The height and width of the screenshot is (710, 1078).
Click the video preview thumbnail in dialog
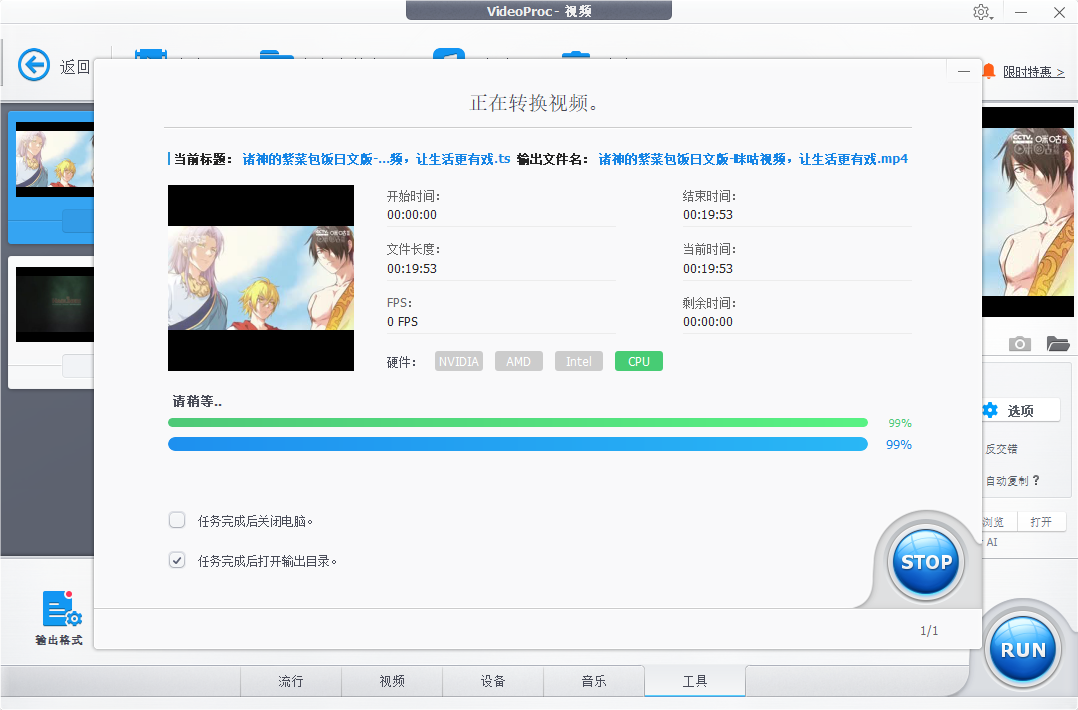point(261,278)
